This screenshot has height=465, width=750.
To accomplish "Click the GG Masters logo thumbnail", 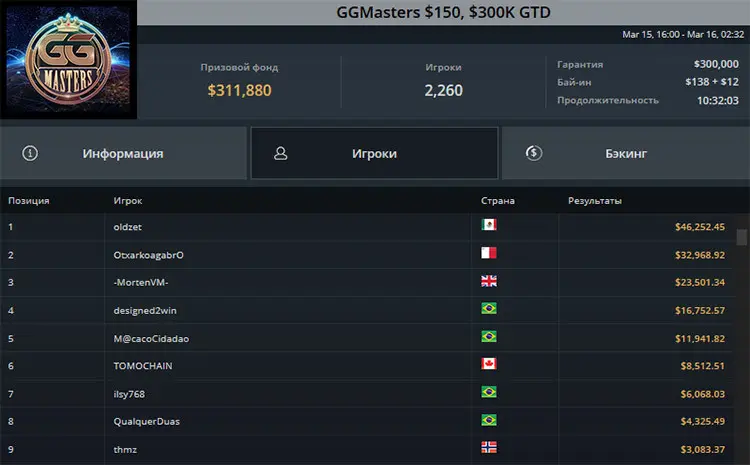I will (x=68, y=59).
